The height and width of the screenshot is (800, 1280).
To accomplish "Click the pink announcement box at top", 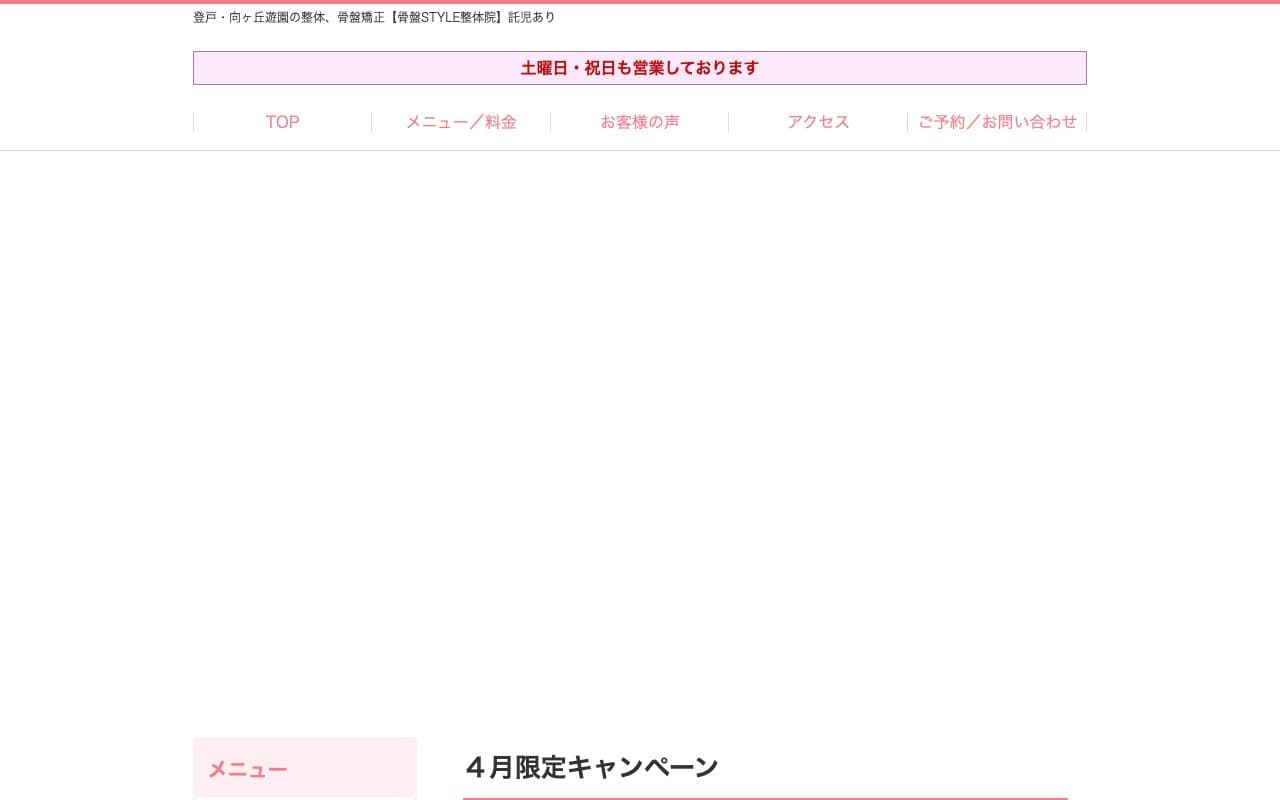I will tap(640, 67).
